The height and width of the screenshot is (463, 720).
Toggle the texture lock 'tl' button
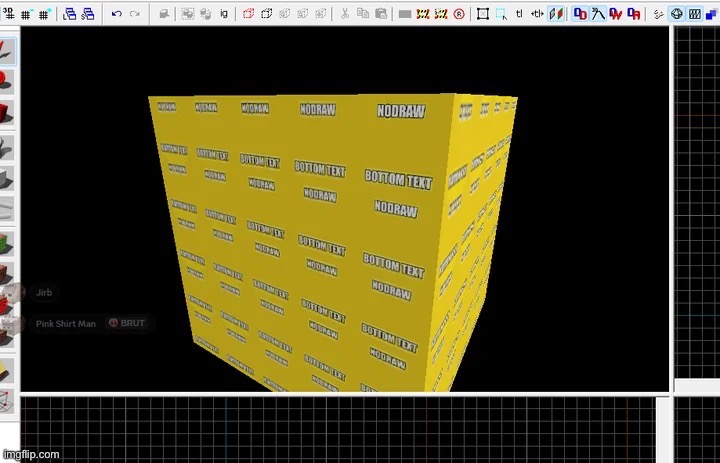click(x=519, y=14)
